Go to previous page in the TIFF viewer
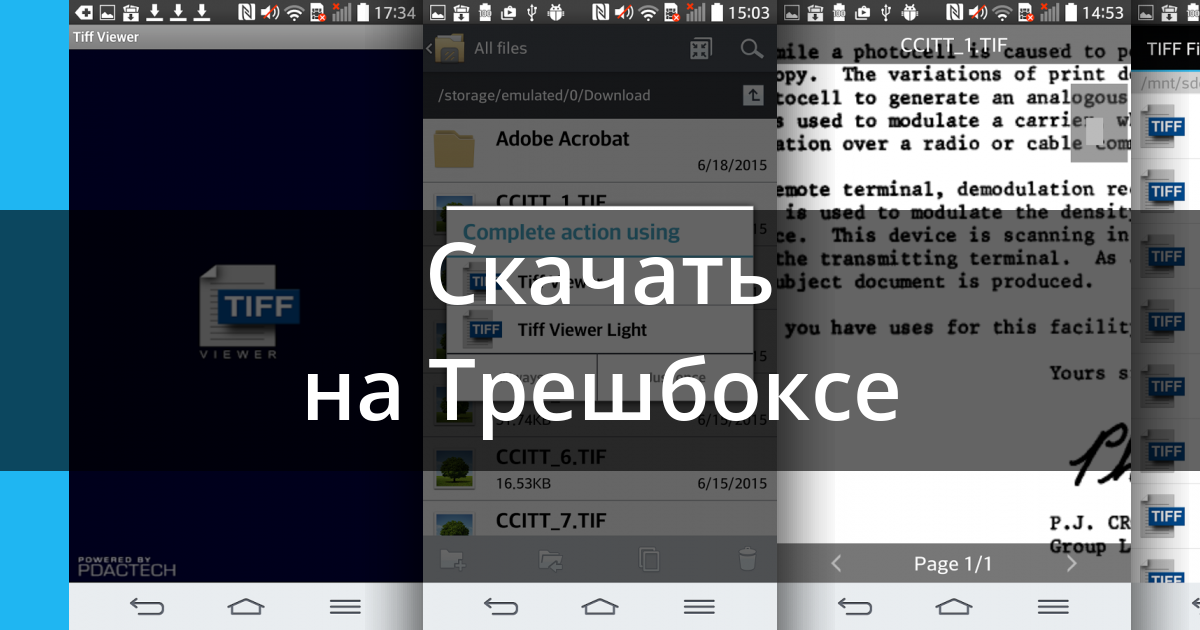Screen dimensions: 1200x630 [836, 564]
